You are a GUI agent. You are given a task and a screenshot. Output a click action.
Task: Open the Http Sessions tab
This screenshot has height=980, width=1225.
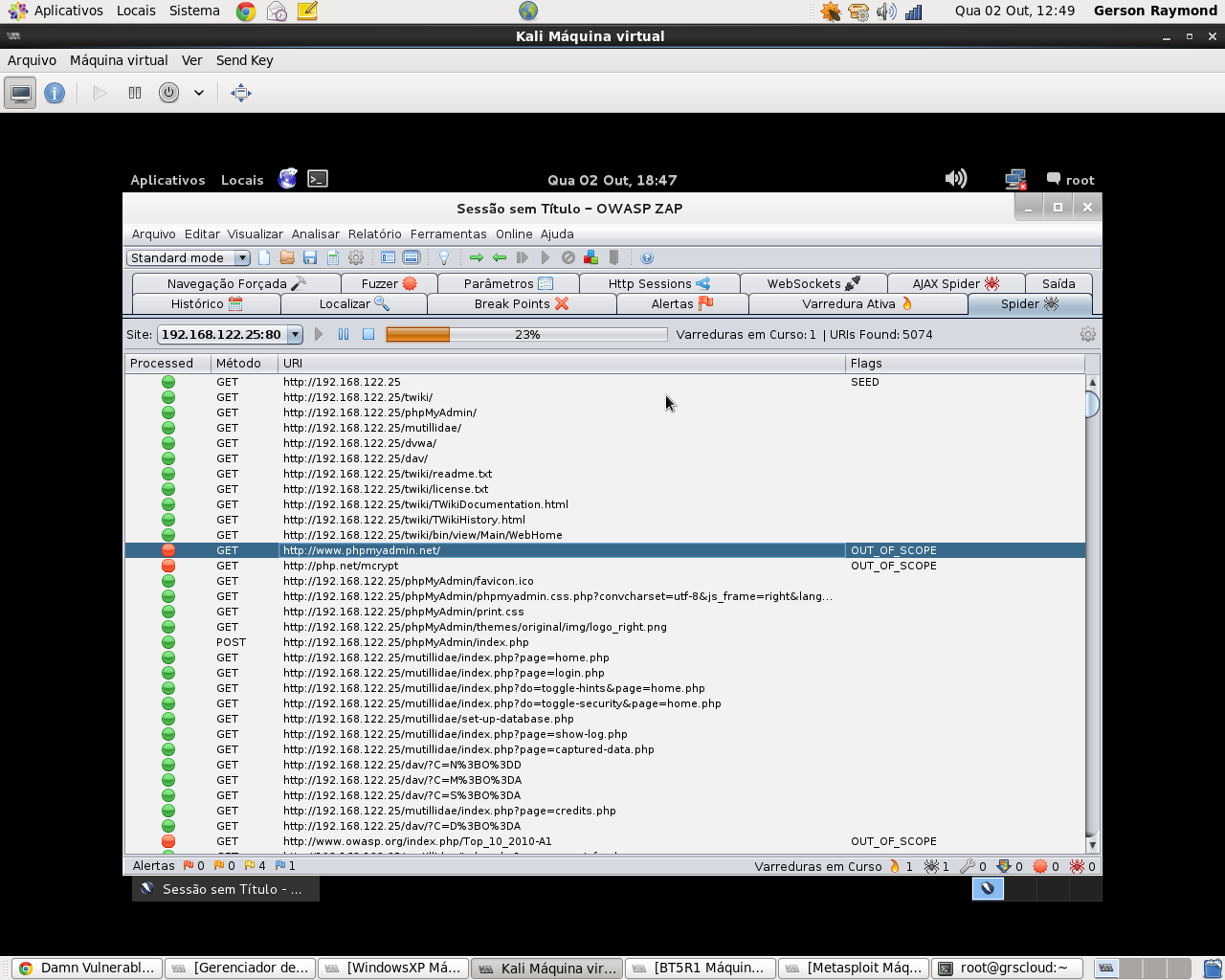[x=659, y=283]
